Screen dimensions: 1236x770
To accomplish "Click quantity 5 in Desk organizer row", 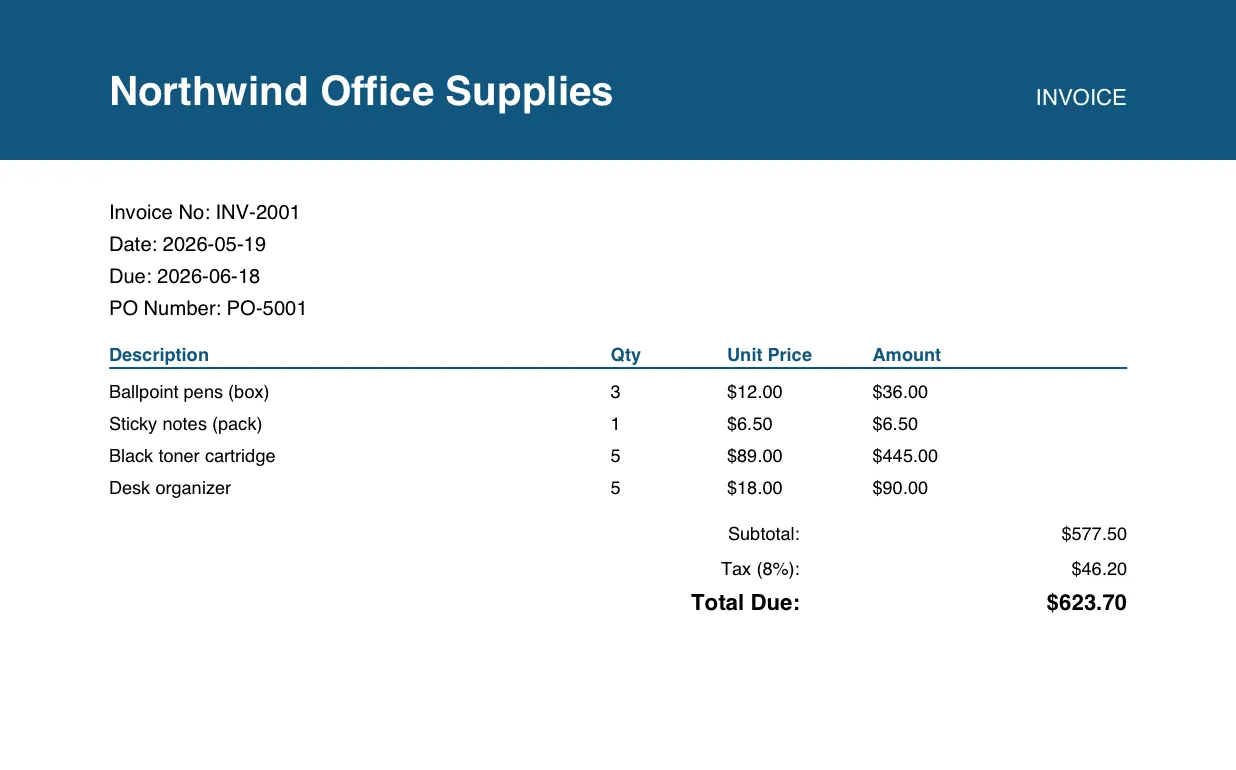I will tap(615, 488).
